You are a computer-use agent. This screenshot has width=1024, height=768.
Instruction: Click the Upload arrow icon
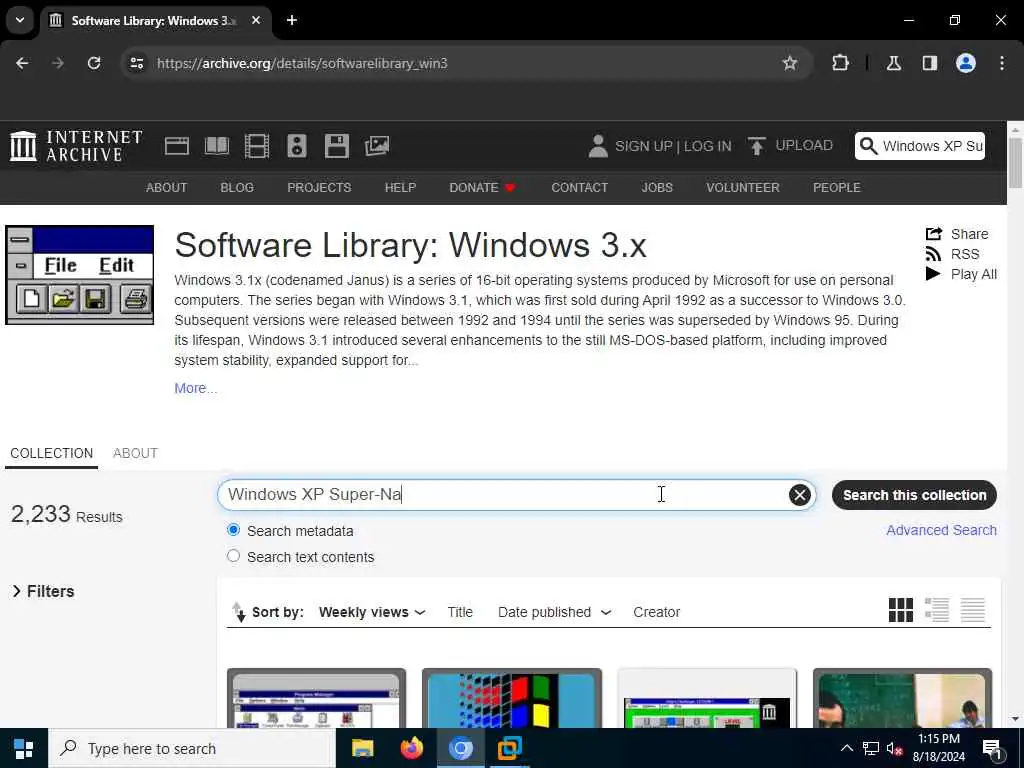(x=757, y=146)
